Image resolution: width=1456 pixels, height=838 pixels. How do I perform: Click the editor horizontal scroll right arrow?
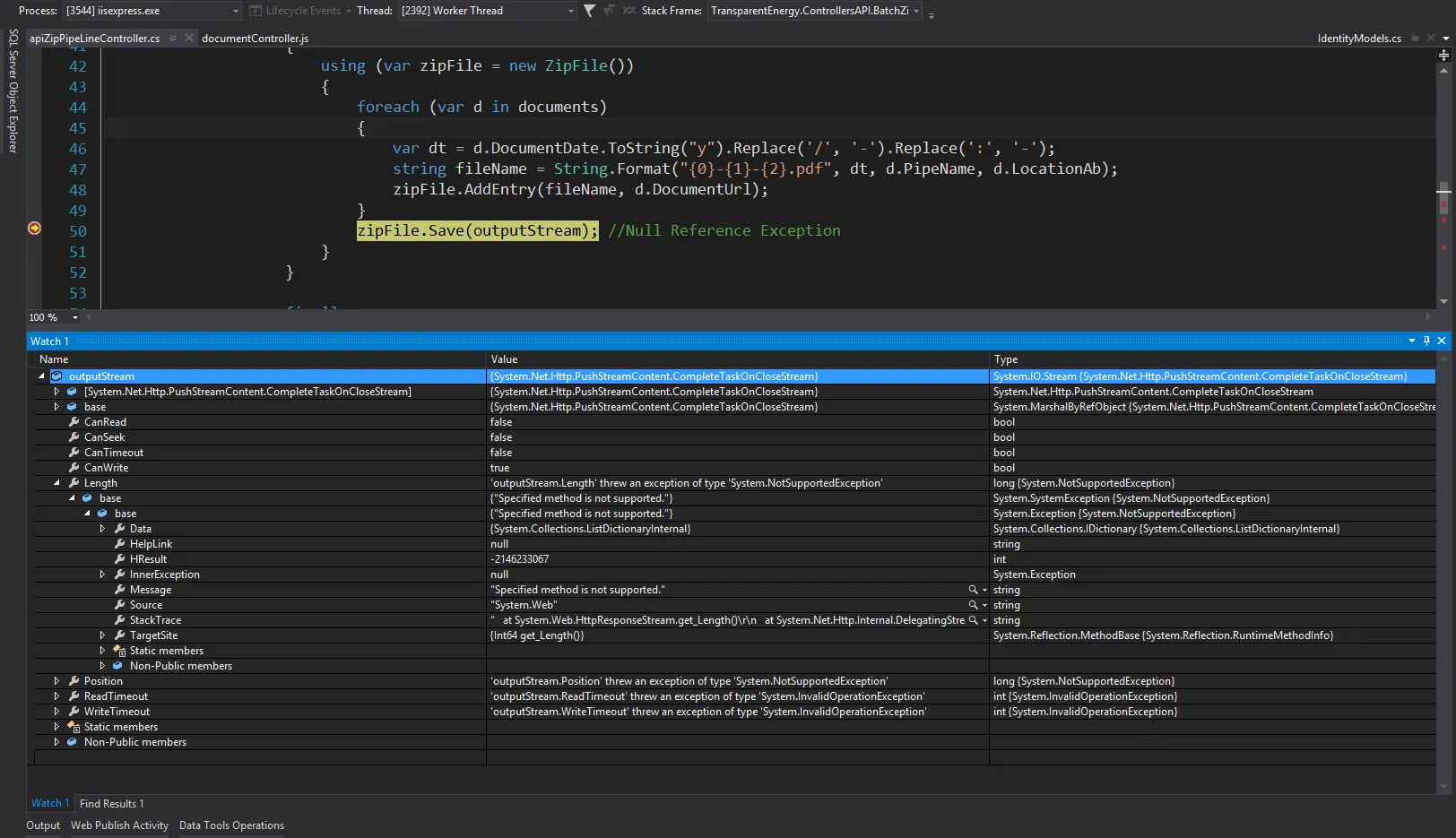coord(1428,316)
